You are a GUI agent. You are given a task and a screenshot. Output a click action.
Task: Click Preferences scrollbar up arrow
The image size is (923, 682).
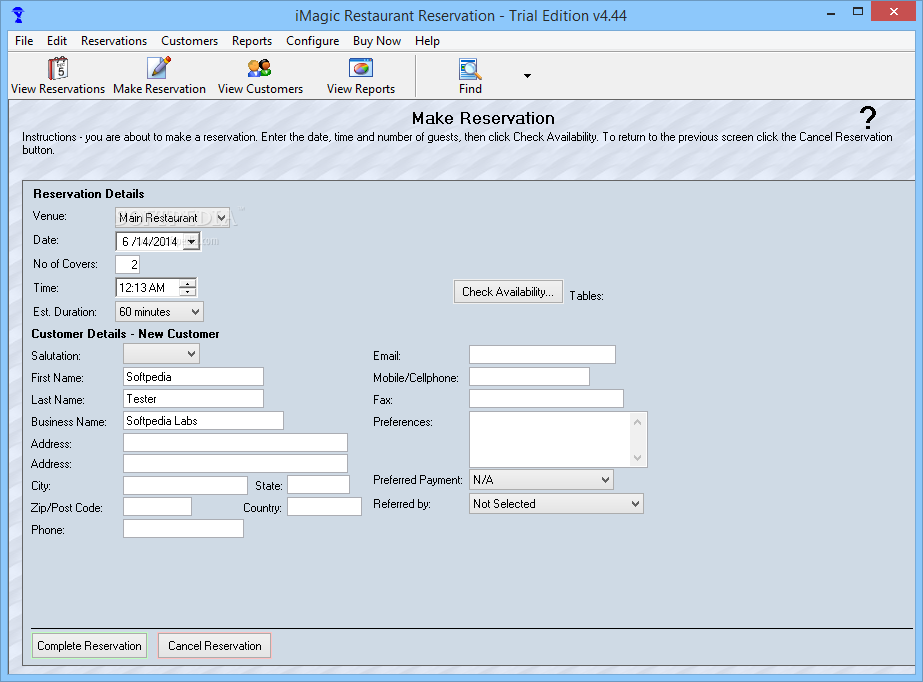coord(638,422)
